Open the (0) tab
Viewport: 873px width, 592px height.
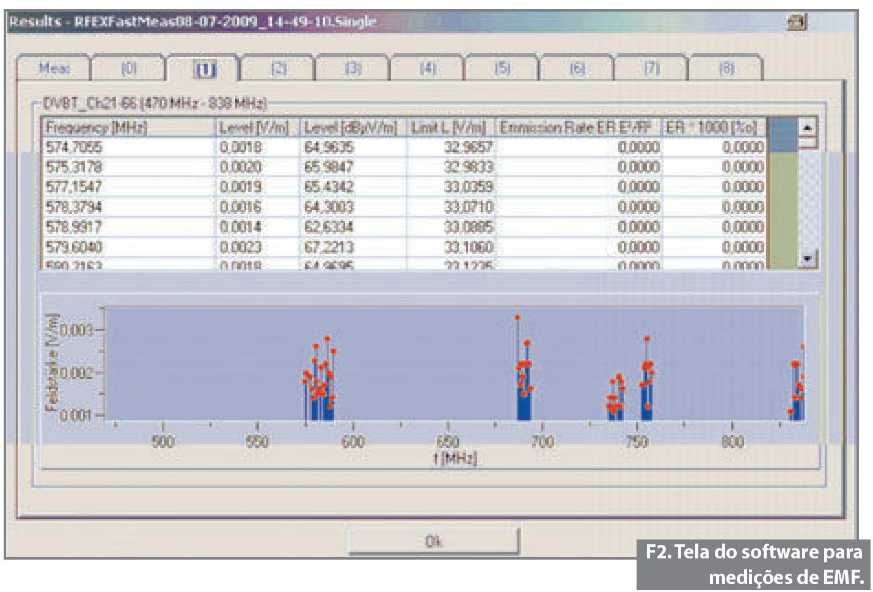tap(128, 68)
